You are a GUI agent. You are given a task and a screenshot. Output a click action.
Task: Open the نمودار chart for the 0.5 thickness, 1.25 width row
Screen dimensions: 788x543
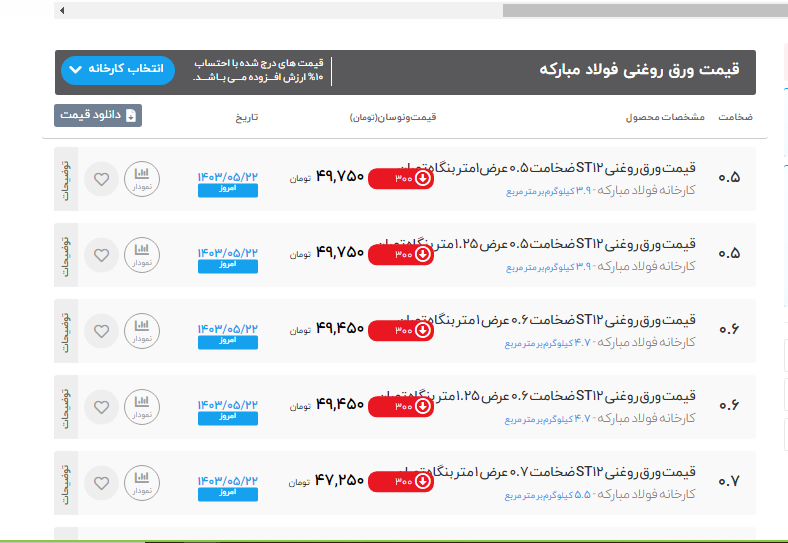tap(142, 255)
